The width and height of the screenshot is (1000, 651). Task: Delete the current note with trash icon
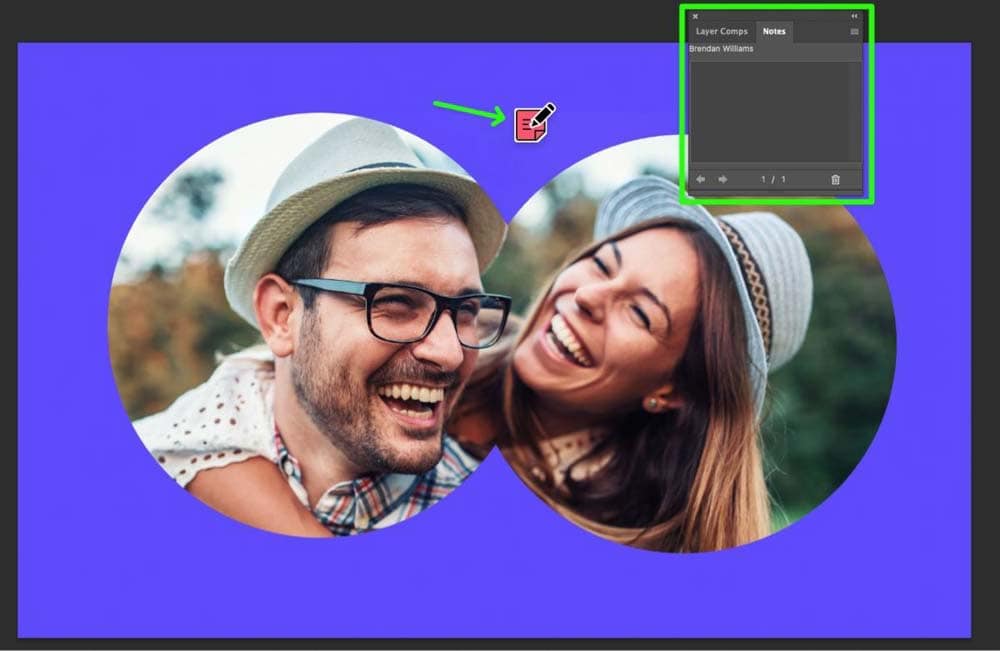pyautogui.click(x=835, y=180)
